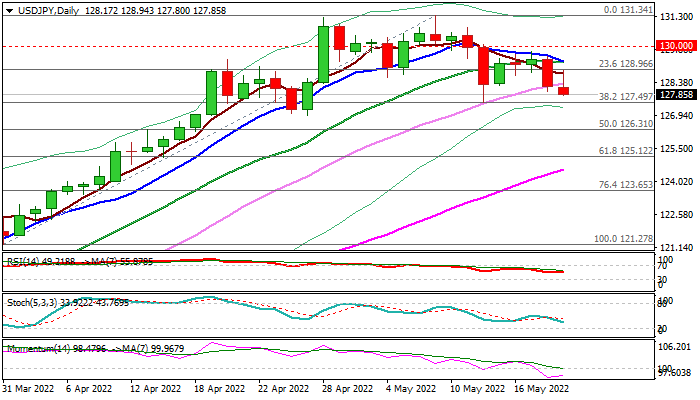Screen dimensions: 700x400
Task: Select the Fibonacci label 38.2 127.497
Action: click(626, 96)
